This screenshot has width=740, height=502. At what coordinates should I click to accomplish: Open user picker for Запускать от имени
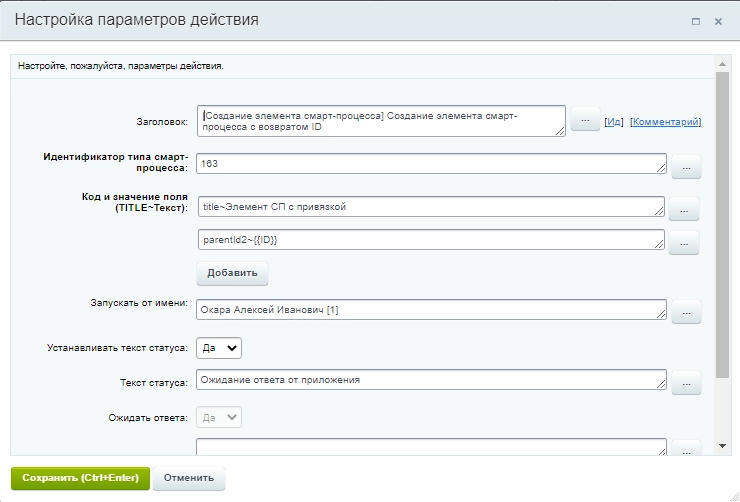coord(685,312)
